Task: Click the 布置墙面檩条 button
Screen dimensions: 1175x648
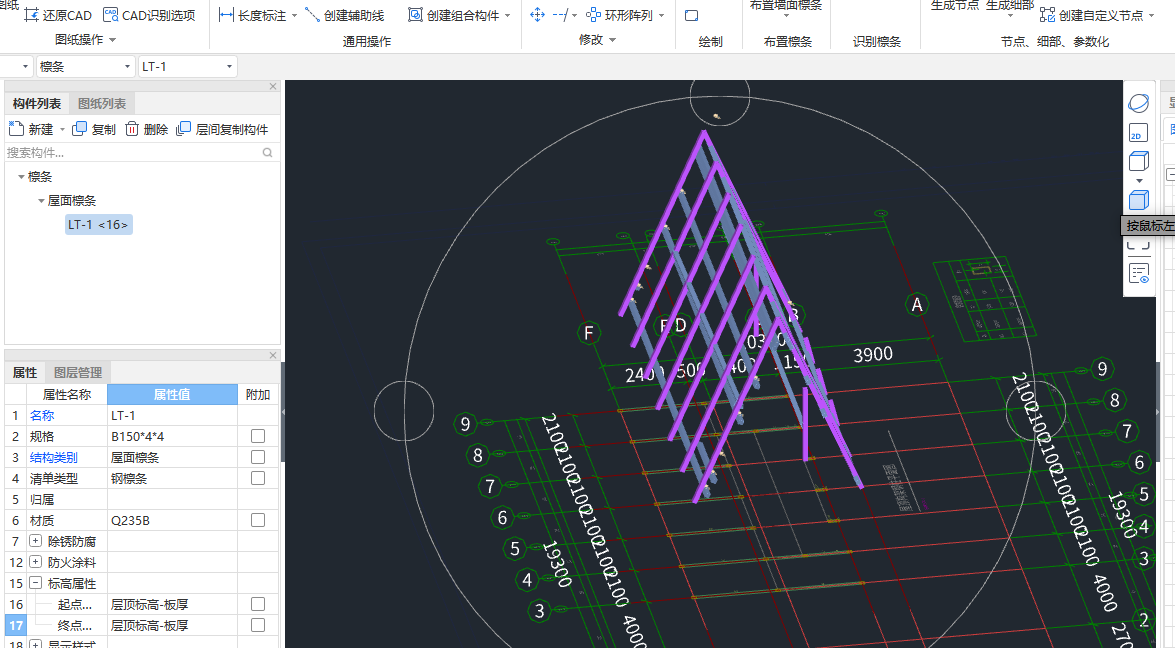Action: (x=786, y=6)
